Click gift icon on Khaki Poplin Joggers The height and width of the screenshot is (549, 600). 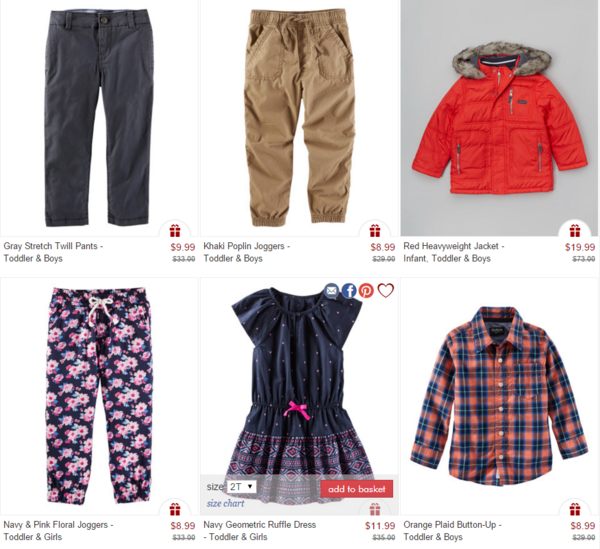(375, 231)
